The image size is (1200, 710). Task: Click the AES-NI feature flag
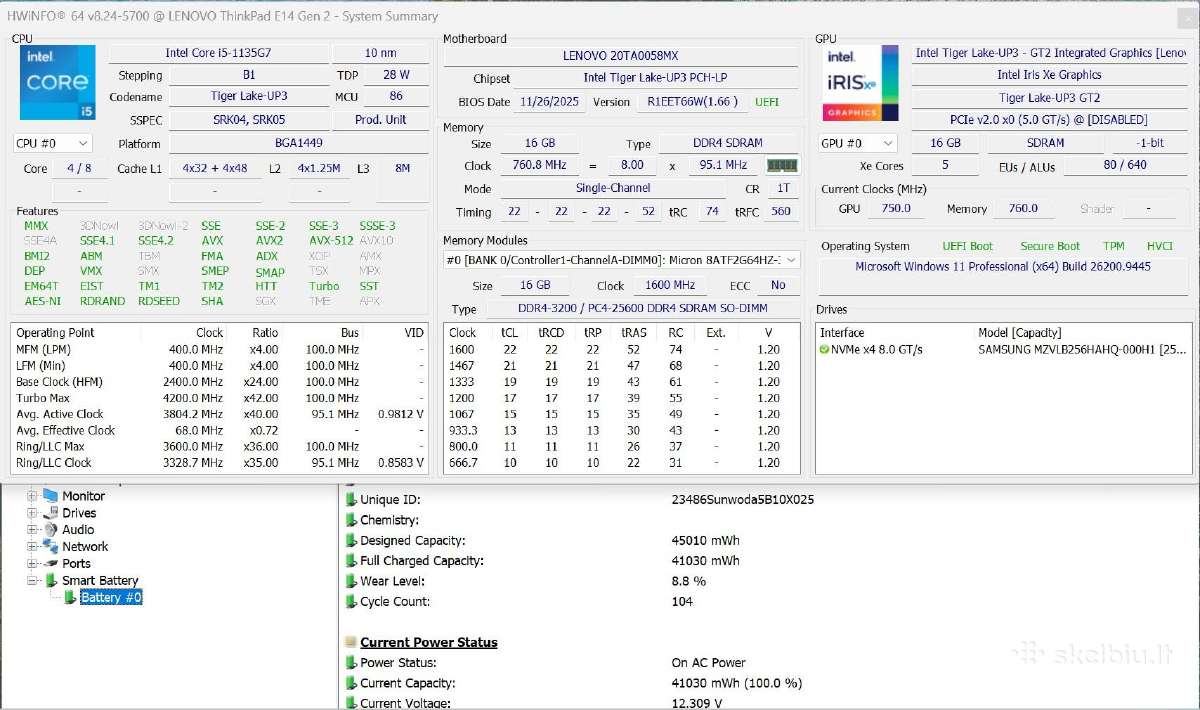tap(42, 301)
